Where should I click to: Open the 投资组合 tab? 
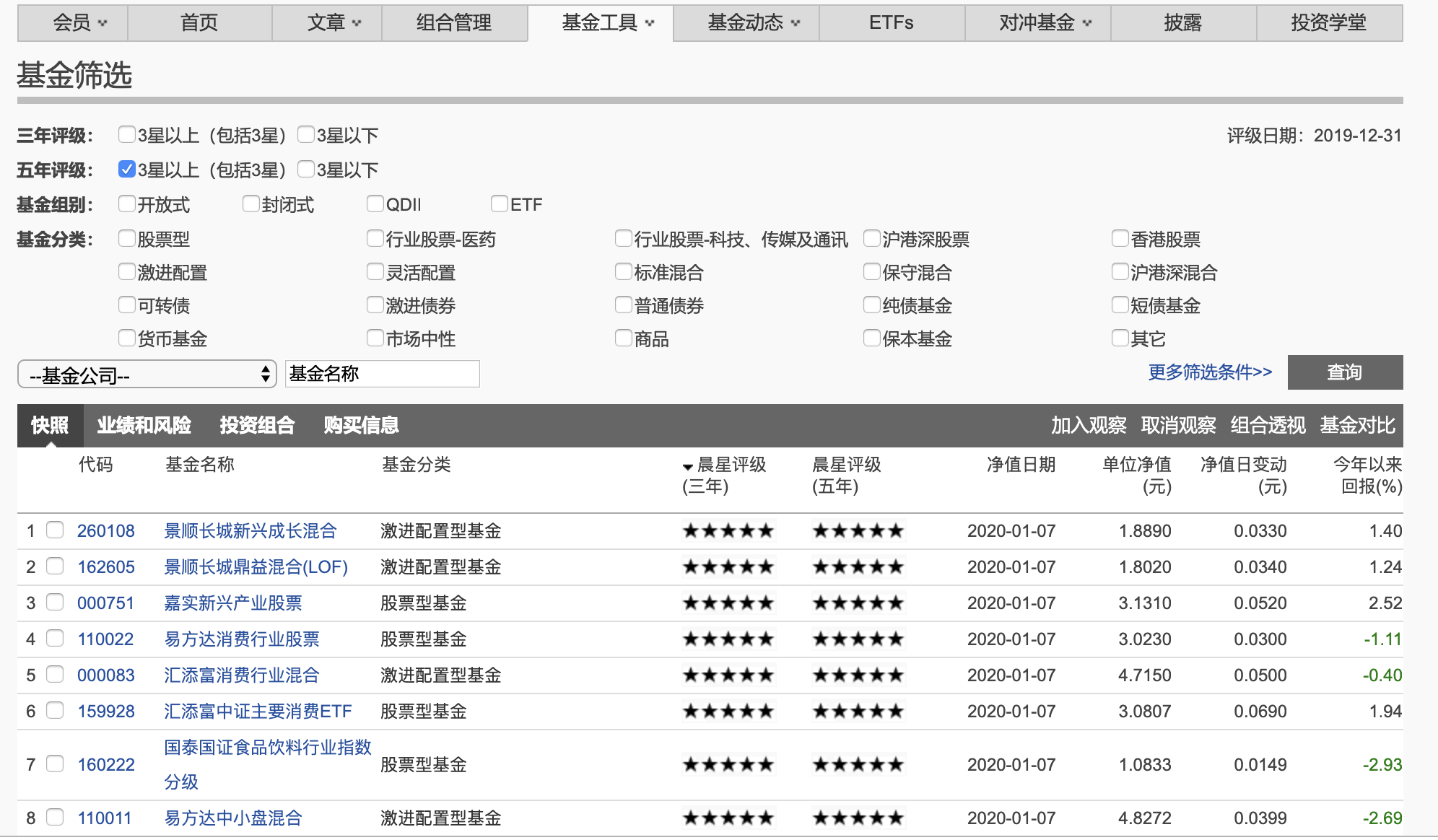click(257, 426)
